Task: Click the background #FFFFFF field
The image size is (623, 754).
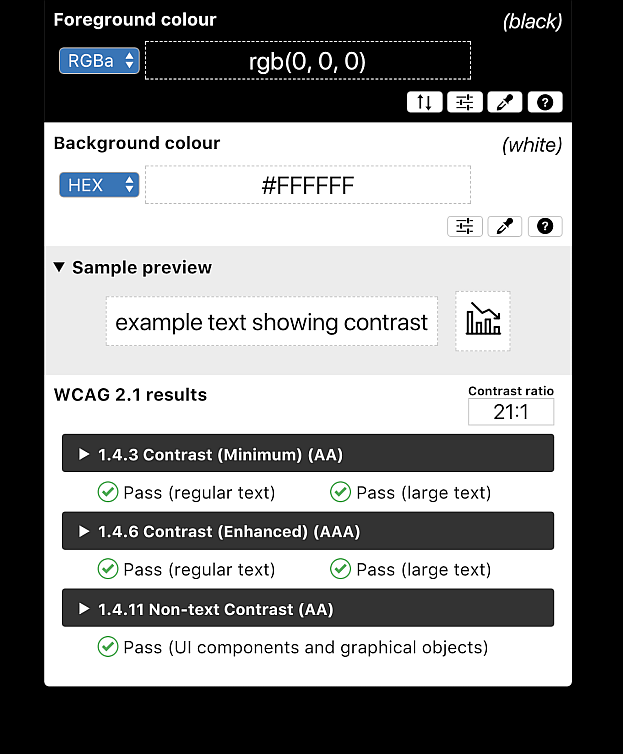Action: pyautogui.click(x=308, y=185)
